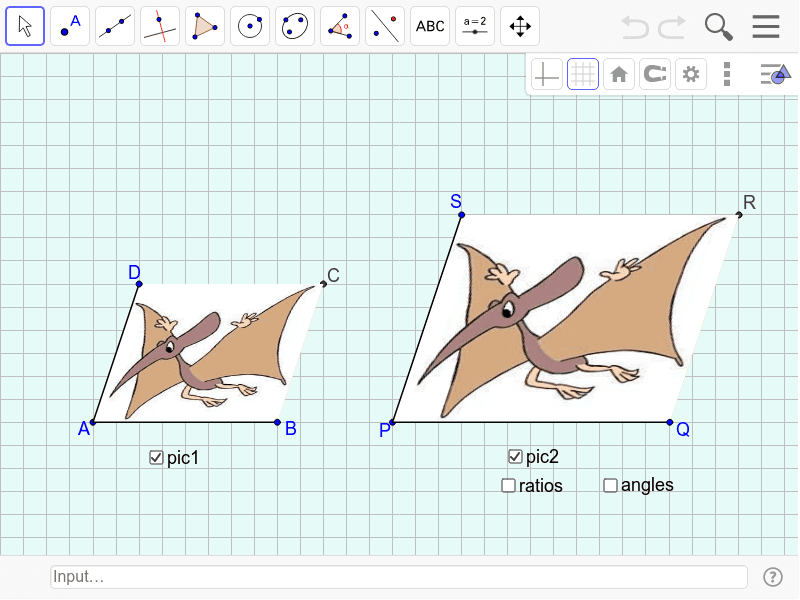Image resolution: width=800 pixels, height=600 pixels.
Task: Click the small pterodactyl picture pic1
Action: point(208,353)
